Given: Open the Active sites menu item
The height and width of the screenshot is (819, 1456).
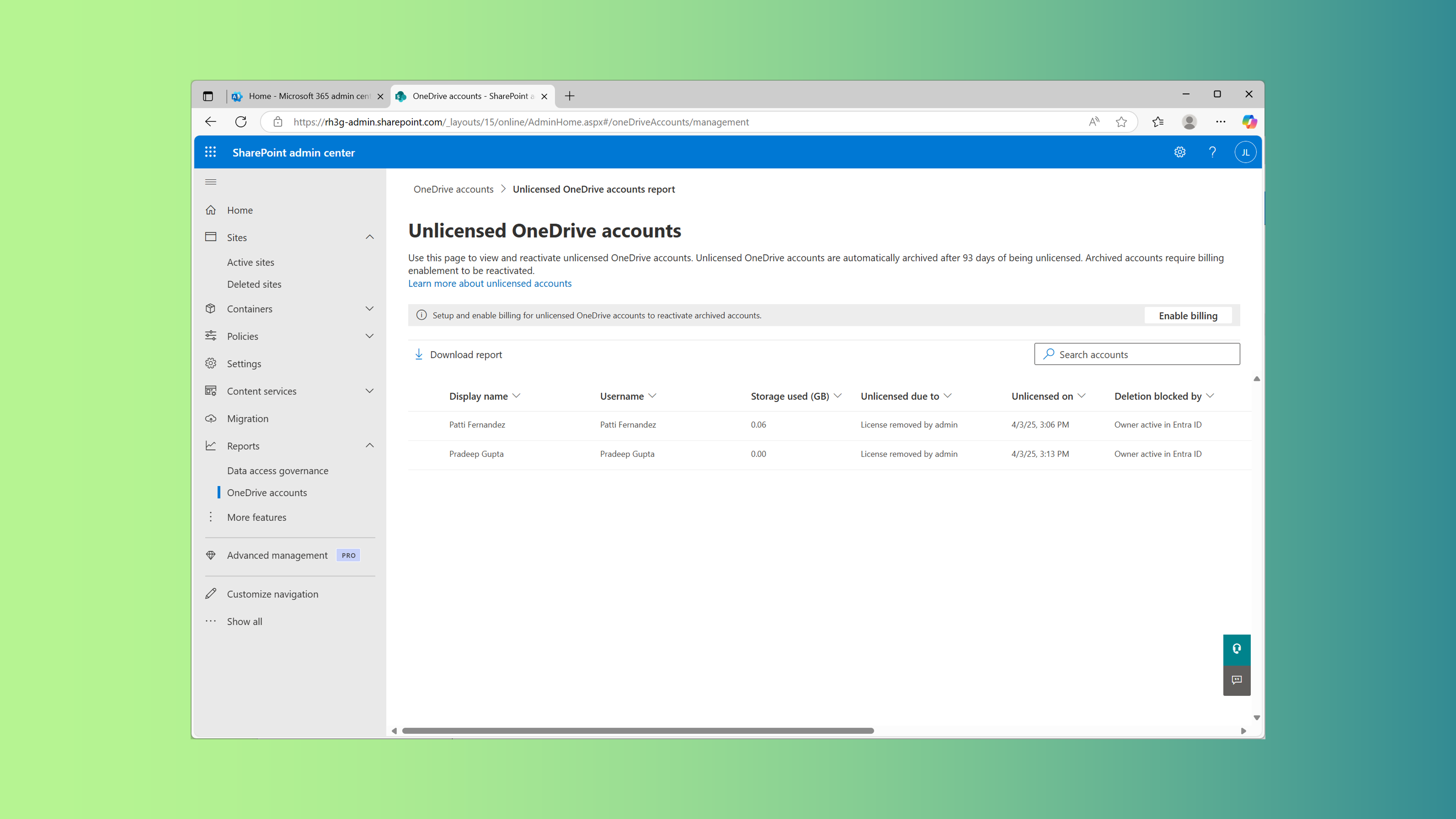Looking at the screenshot, I should click(250, 262).
